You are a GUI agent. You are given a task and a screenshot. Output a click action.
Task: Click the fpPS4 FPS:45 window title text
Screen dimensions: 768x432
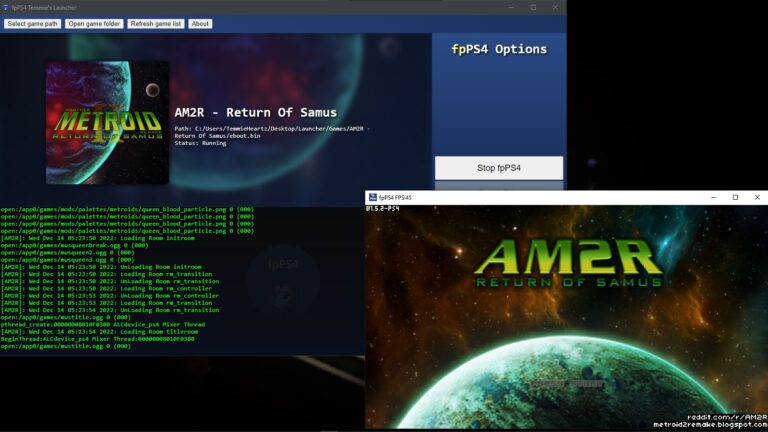coord(395,198)
